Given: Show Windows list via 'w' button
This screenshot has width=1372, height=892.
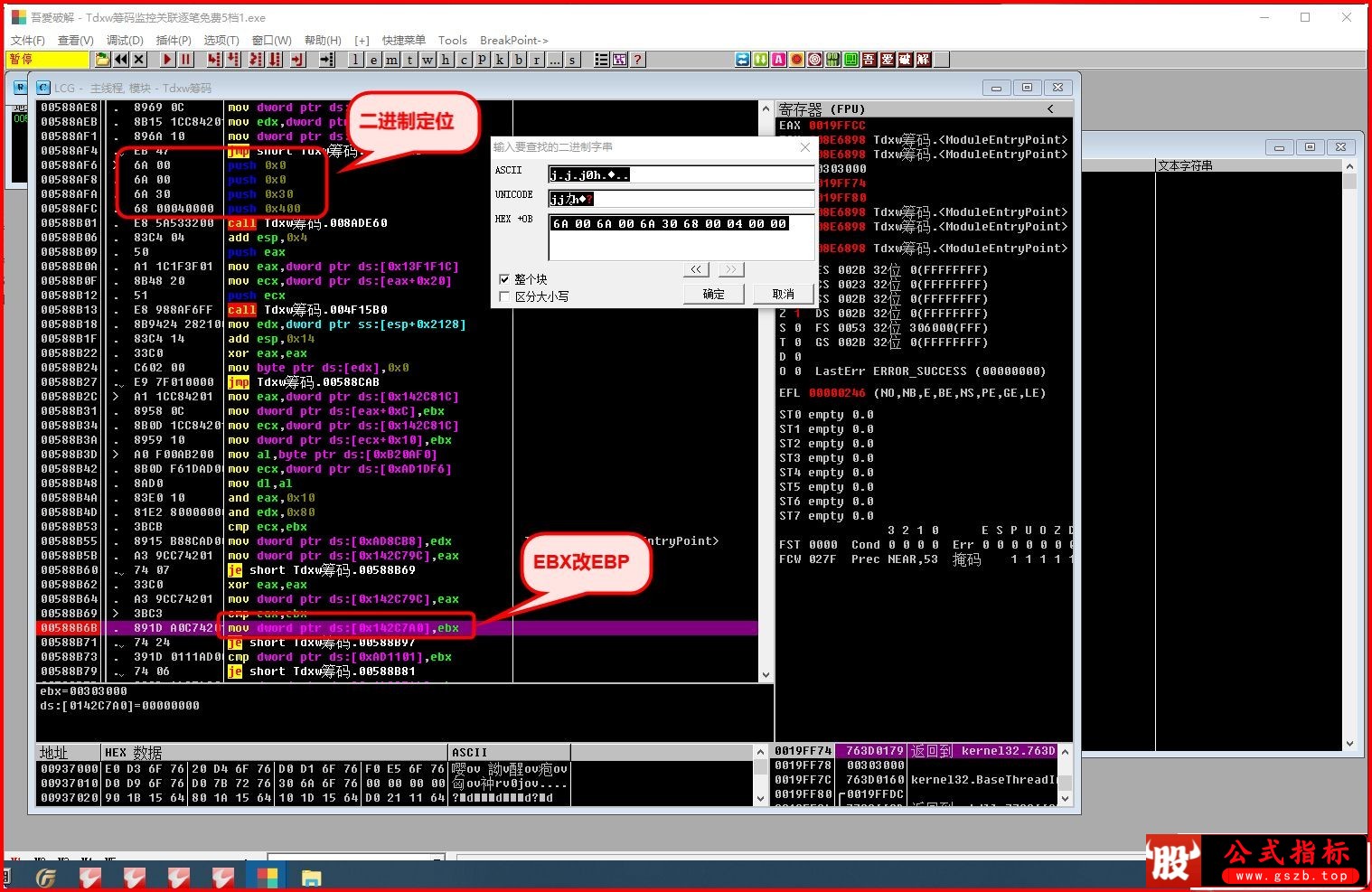Looking at the screenshot, I should click(428, 60).
